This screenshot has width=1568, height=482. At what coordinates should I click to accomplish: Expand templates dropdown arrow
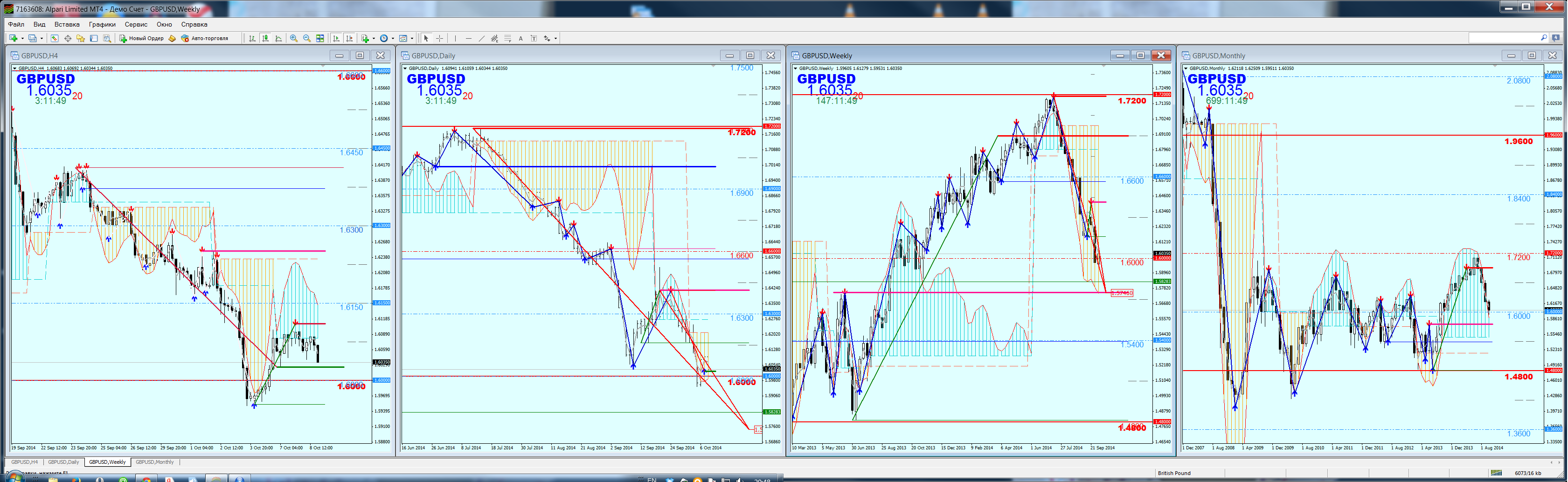412,38
